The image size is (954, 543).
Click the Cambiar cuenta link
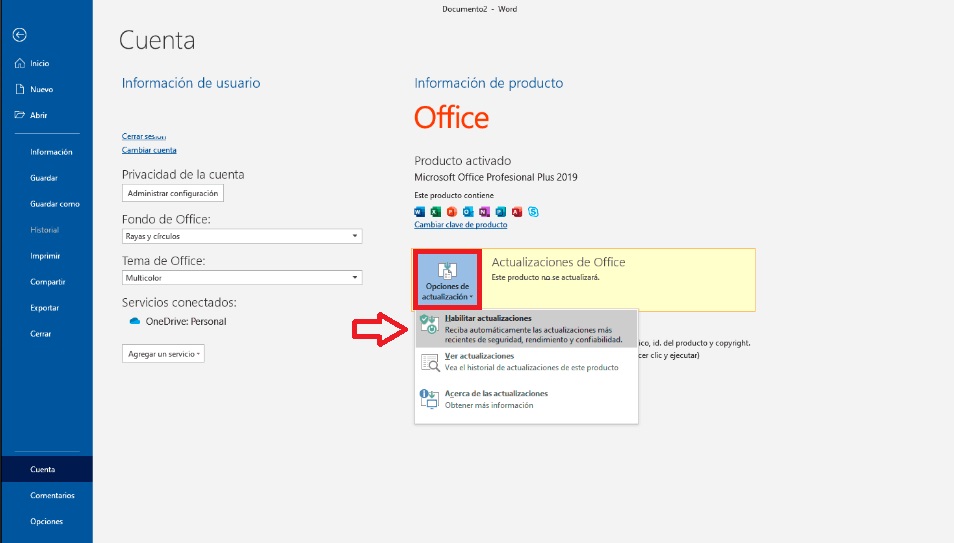coord(149,150)
